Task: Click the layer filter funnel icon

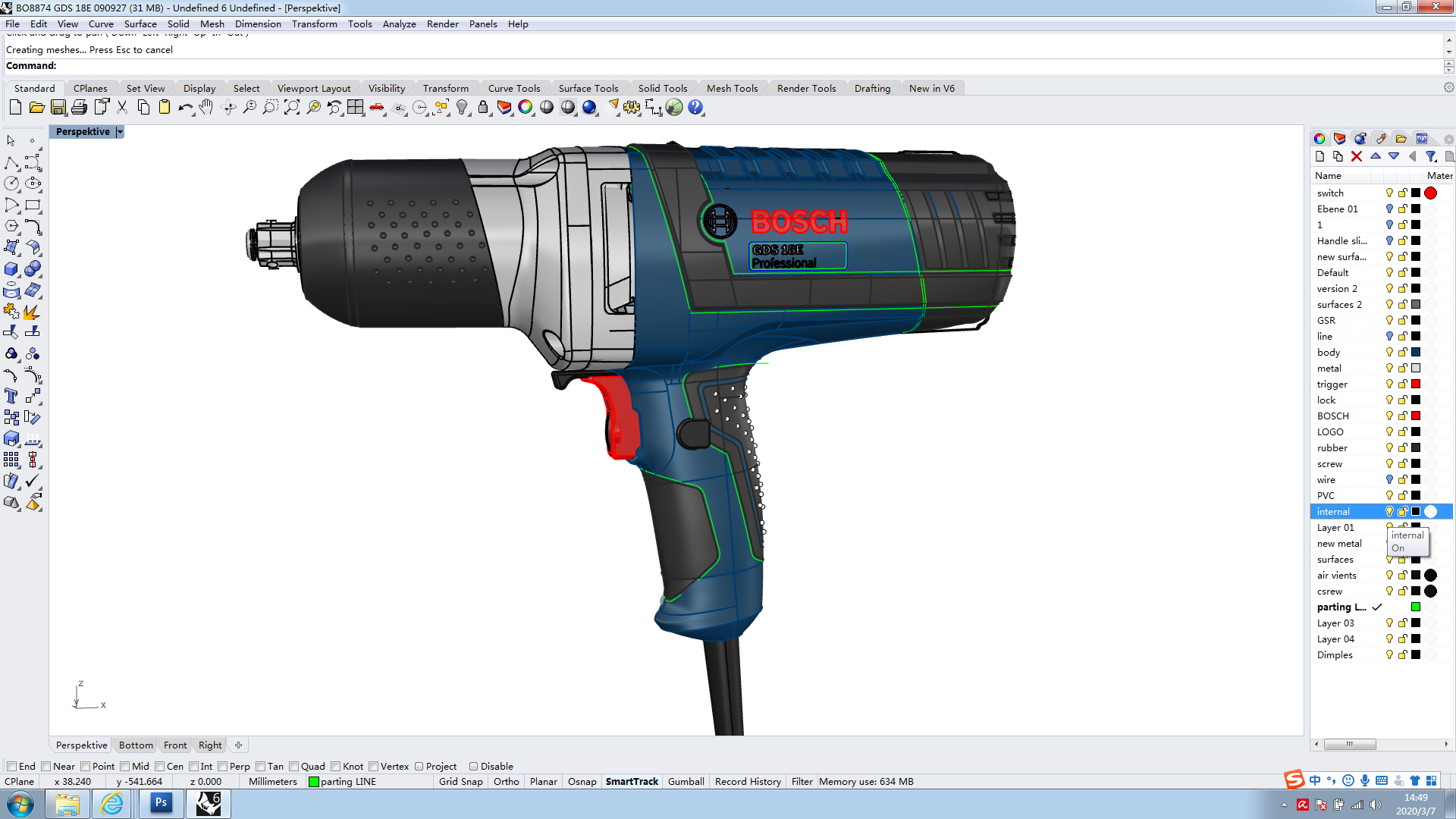Action: coord(1431,156)
